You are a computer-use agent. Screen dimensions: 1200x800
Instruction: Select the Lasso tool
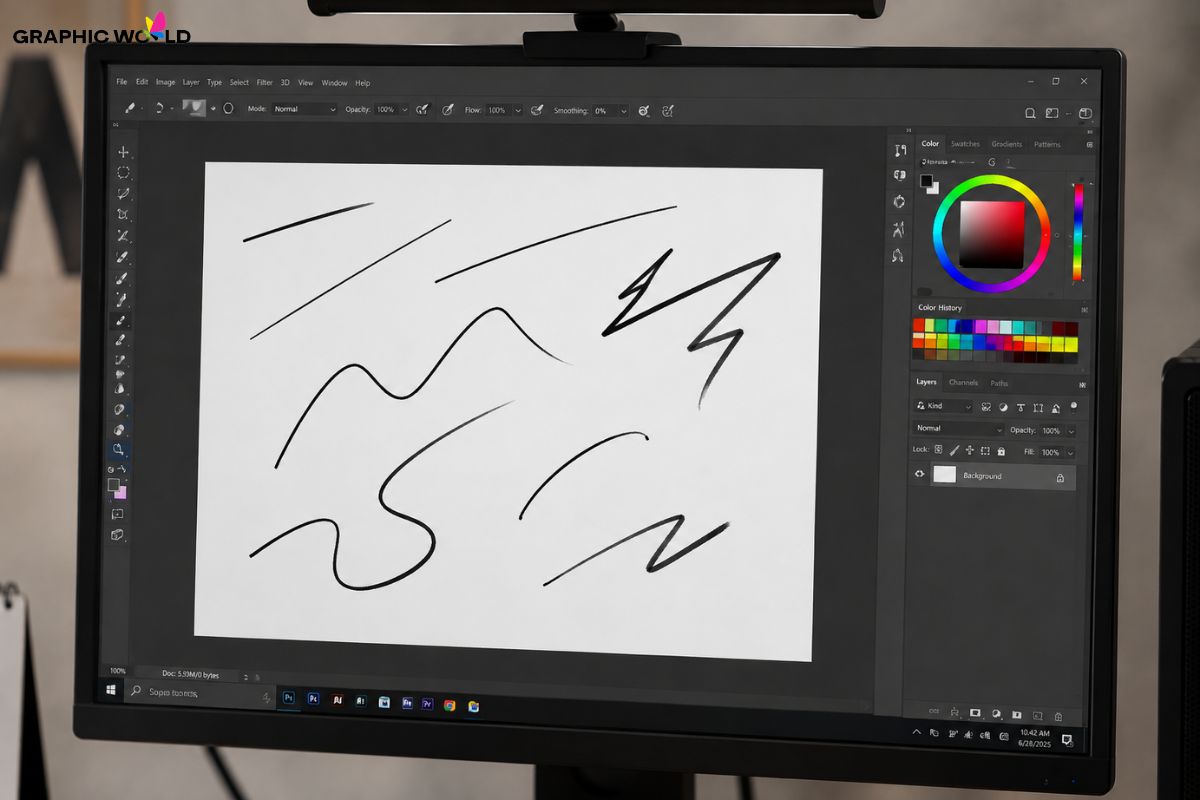pyautogui.click(x=124, y=194)
